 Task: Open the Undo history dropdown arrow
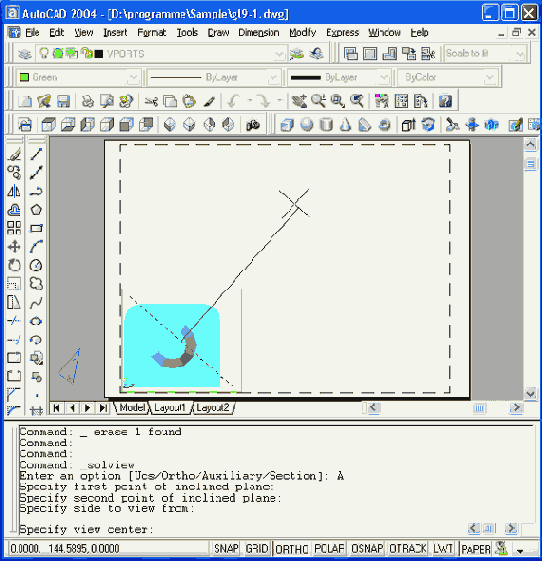tap(249, 102)
